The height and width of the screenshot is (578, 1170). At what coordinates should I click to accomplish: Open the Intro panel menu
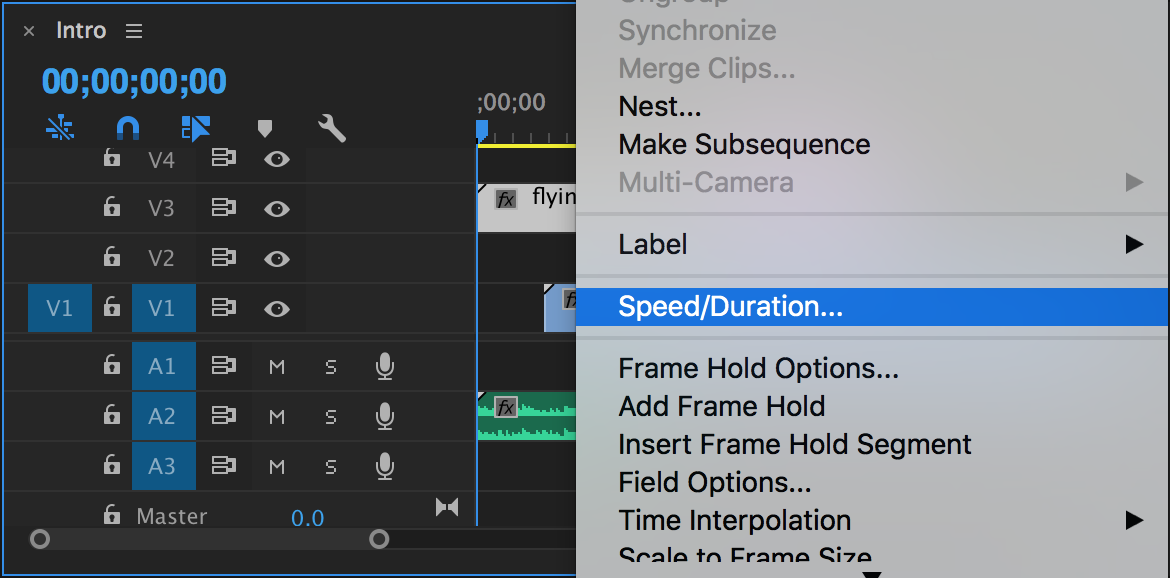coord(134,30)
